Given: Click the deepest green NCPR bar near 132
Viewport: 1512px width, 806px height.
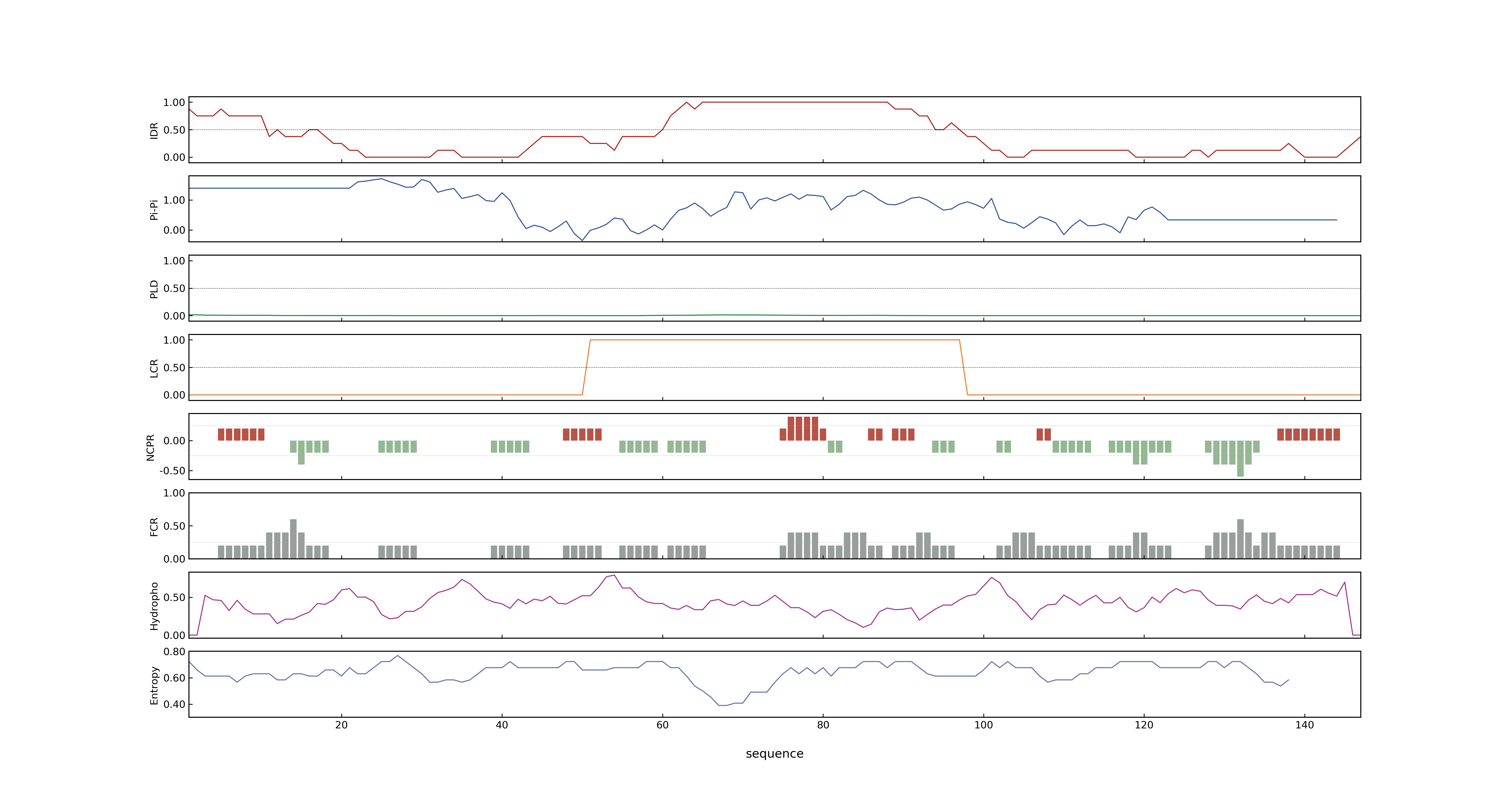Looking at the screenshot, I should click(1240, 458).
